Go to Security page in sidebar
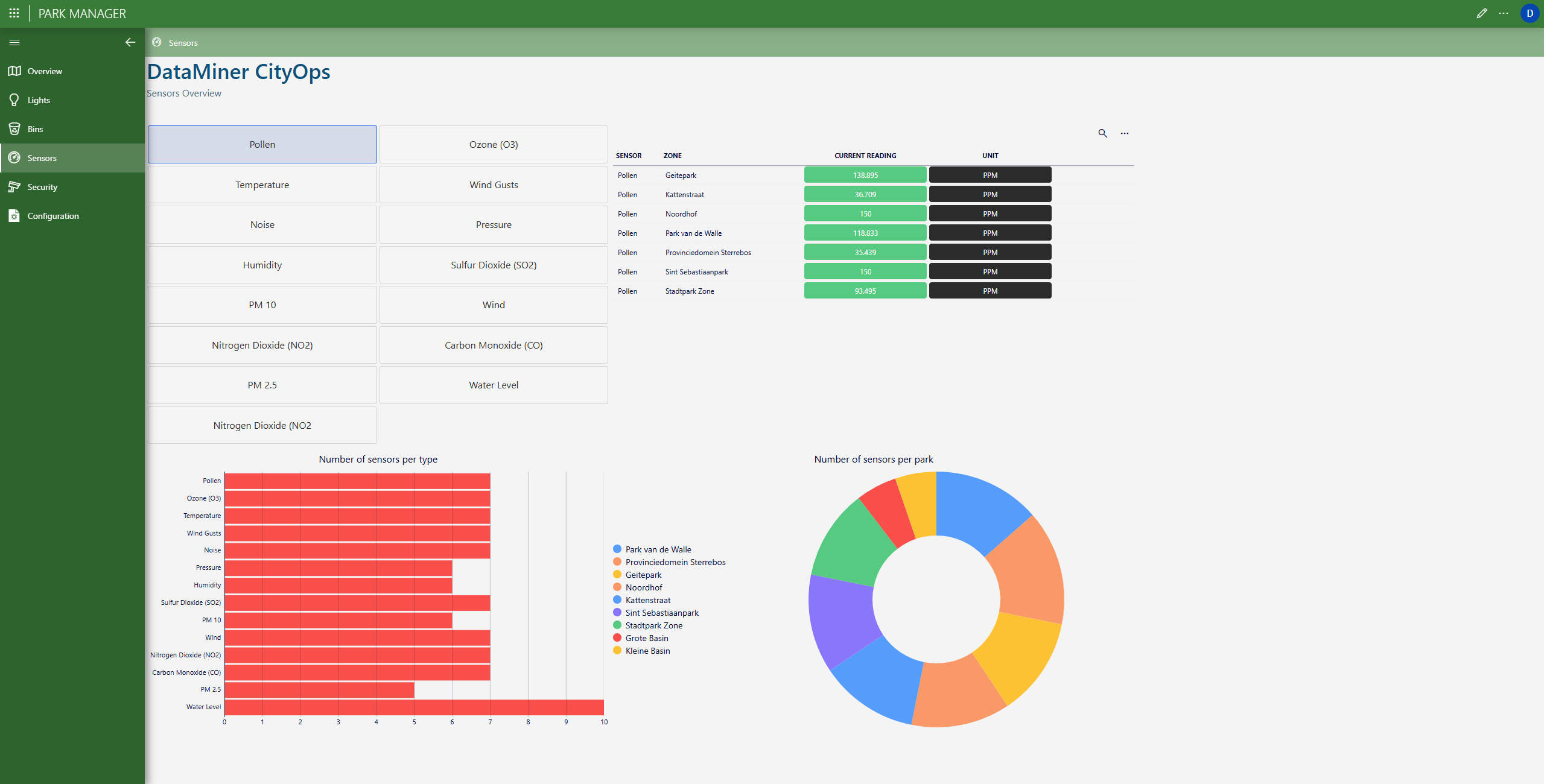 point(42,187)
